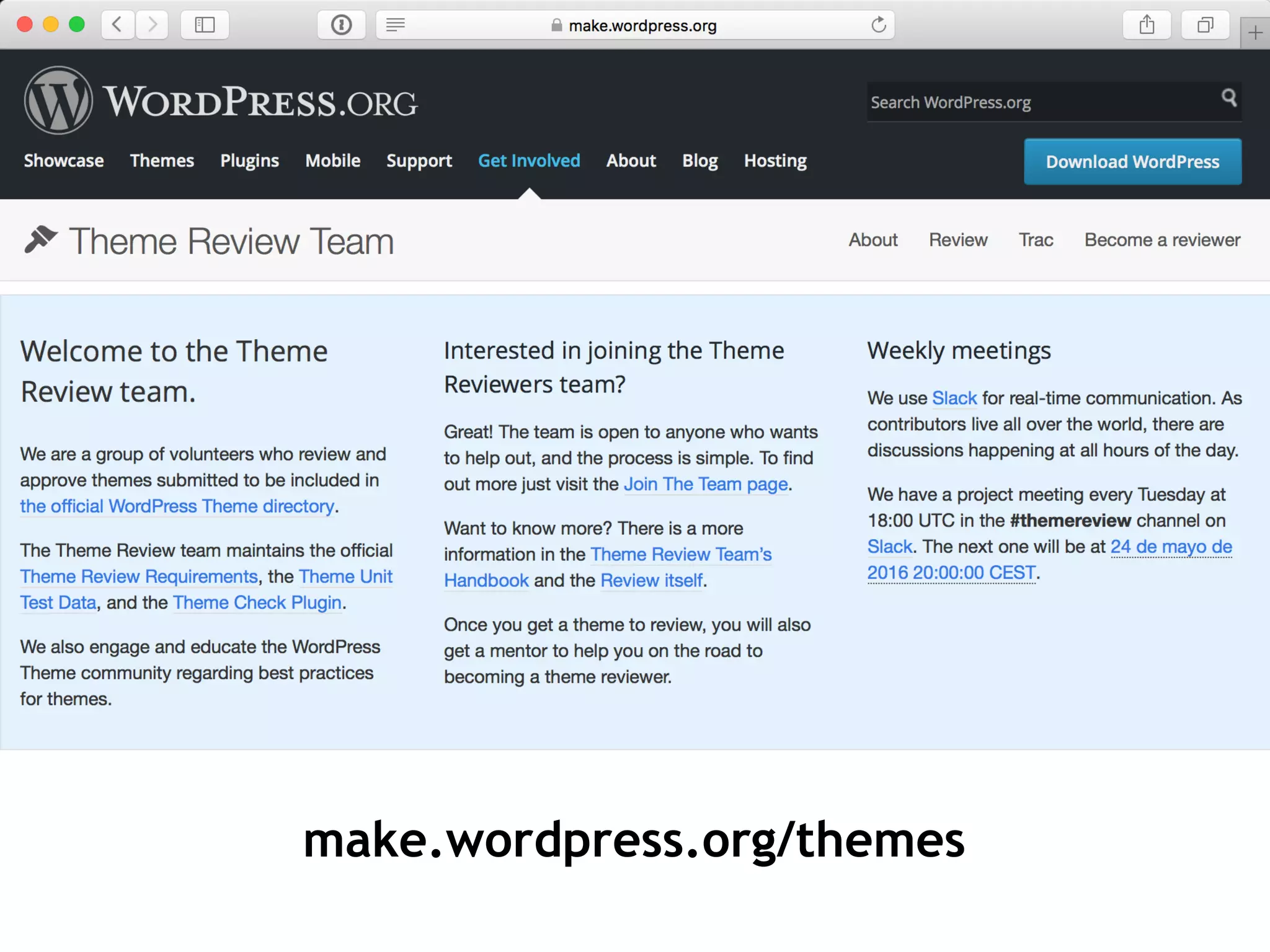Click the WordPress.org wordmark text
1270x952 pixels.
pos(260,102)
